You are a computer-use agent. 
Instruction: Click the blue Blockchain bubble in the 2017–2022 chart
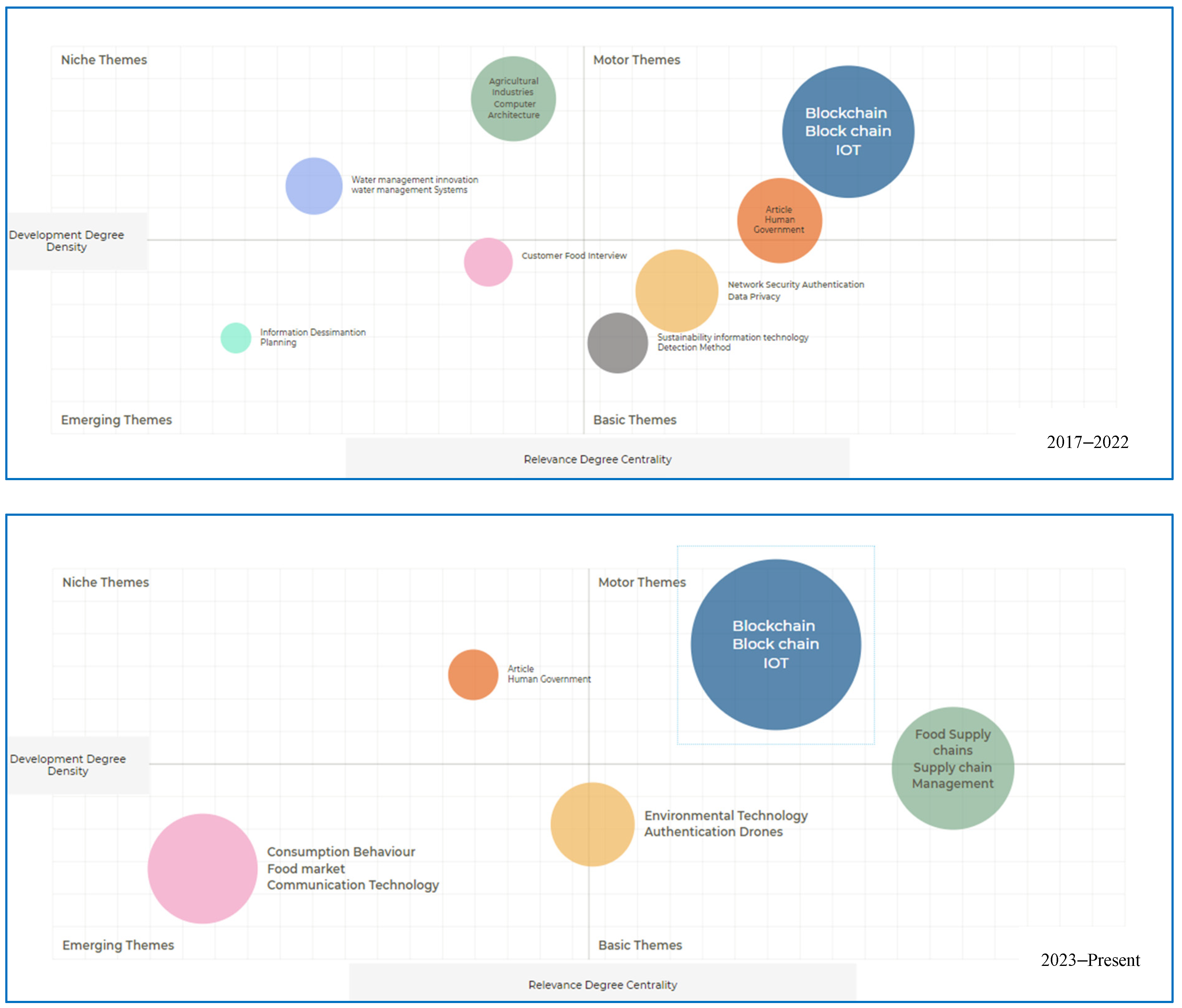(848, 132)
